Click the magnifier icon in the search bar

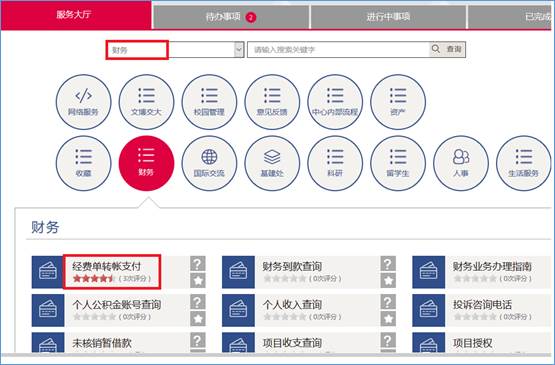coord(436,49)
